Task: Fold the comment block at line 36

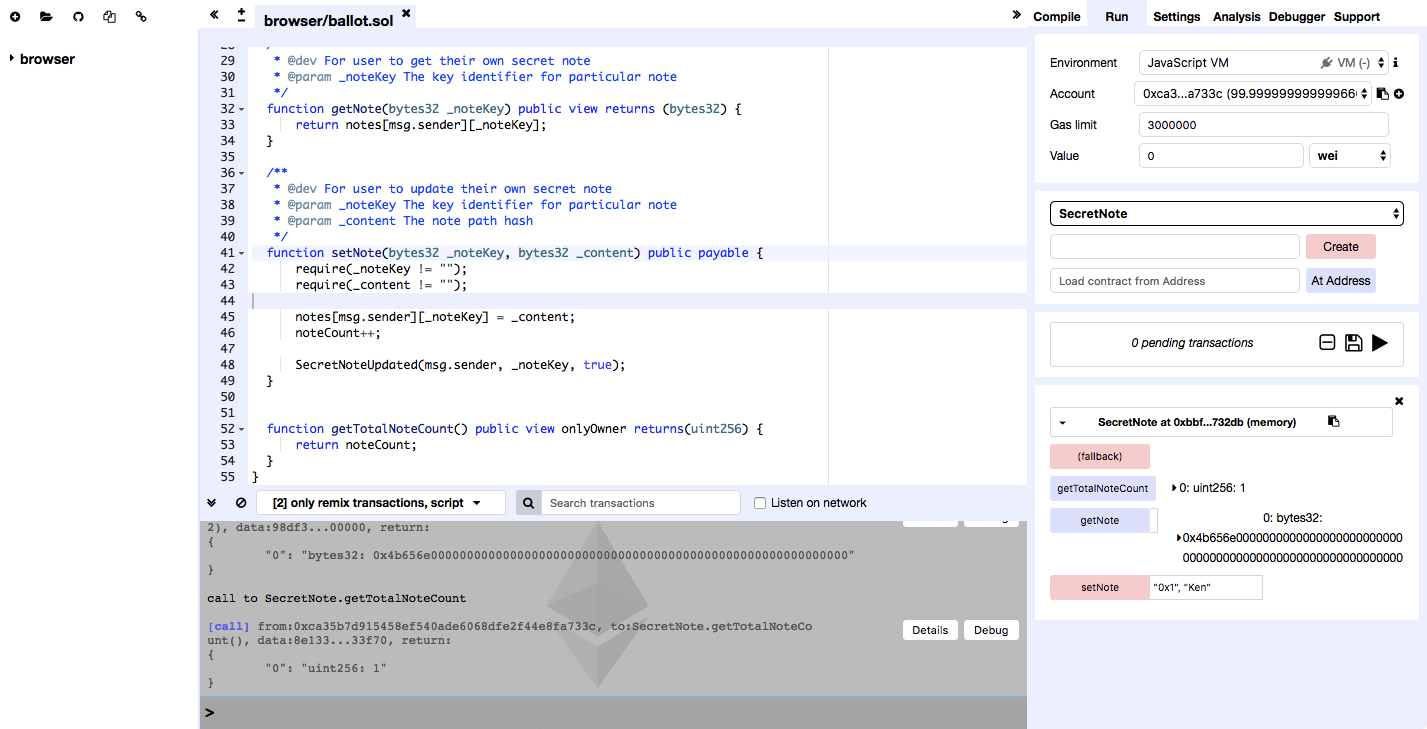Action: click(242, 173)
